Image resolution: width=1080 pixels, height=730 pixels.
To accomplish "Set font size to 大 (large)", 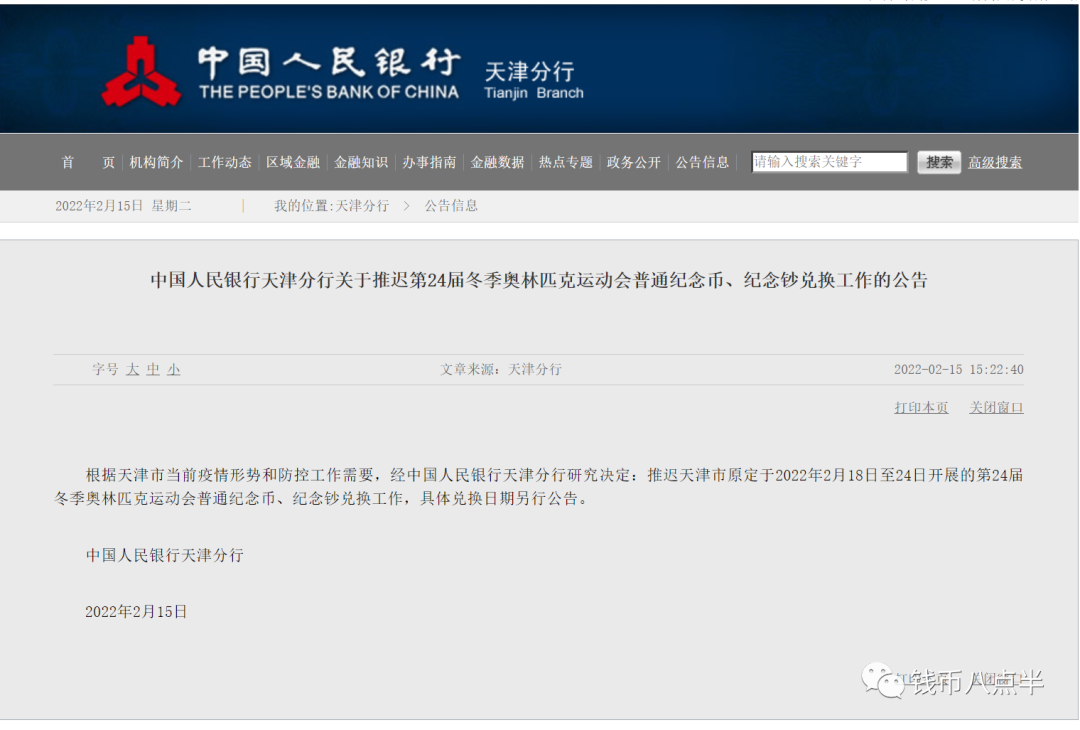I will coord(133,370).
